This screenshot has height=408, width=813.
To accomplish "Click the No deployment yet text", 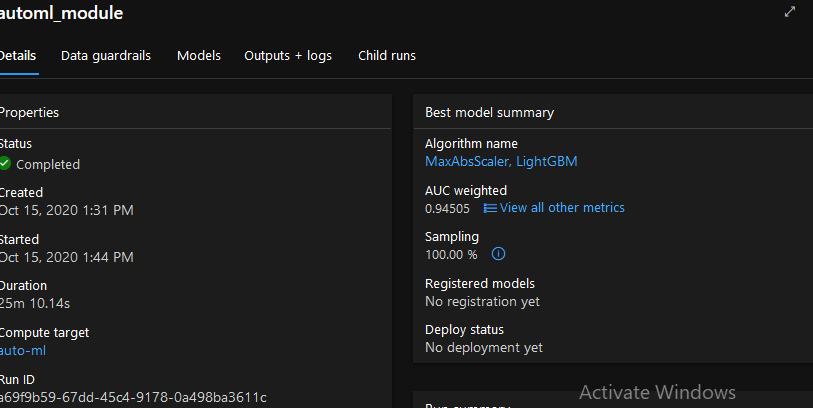I will [x=484, y=347].
